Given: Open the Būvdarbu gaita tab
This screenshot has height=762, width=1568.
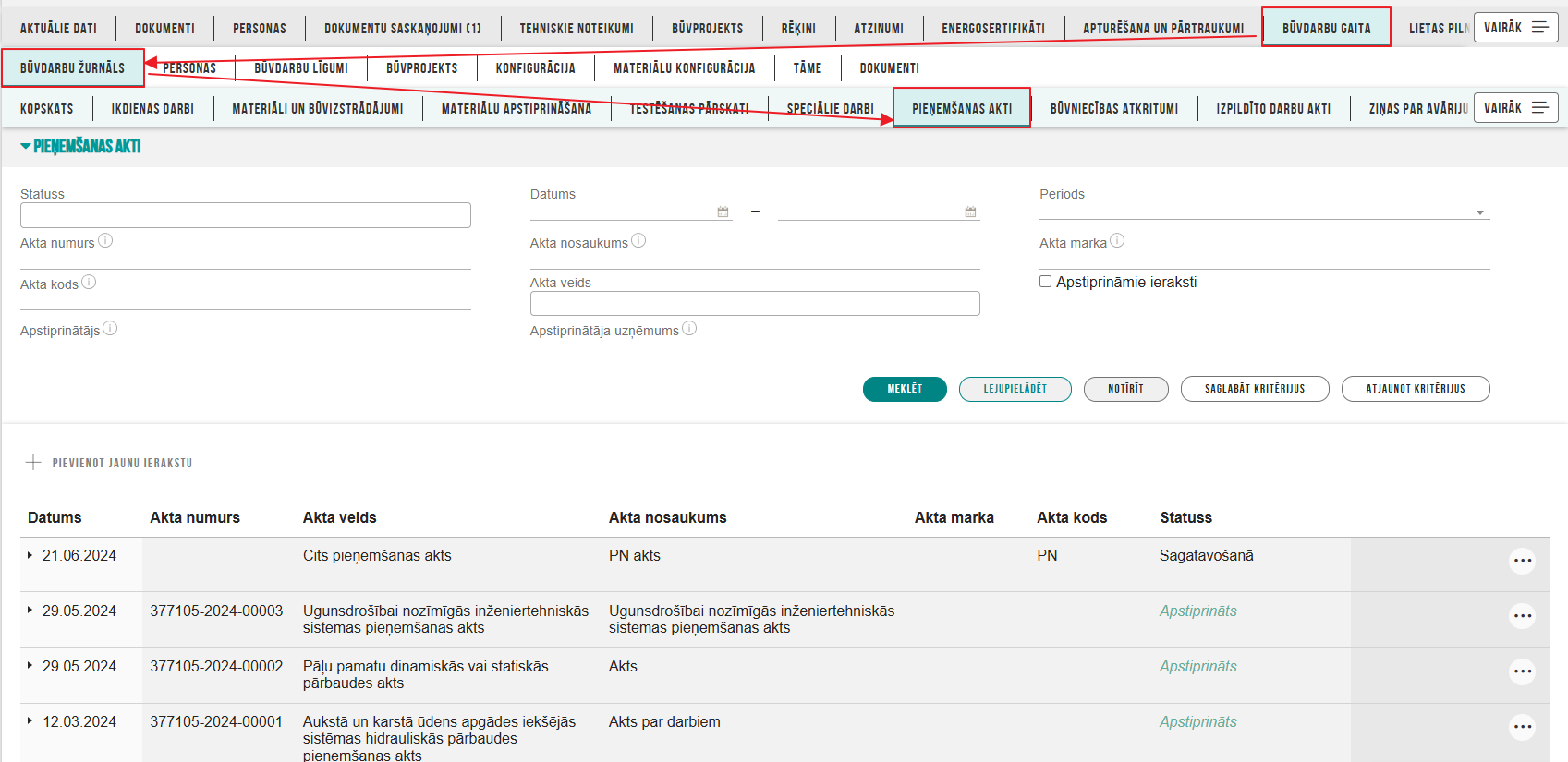Looking at the screenshot, I should [x=1326, y=29].
